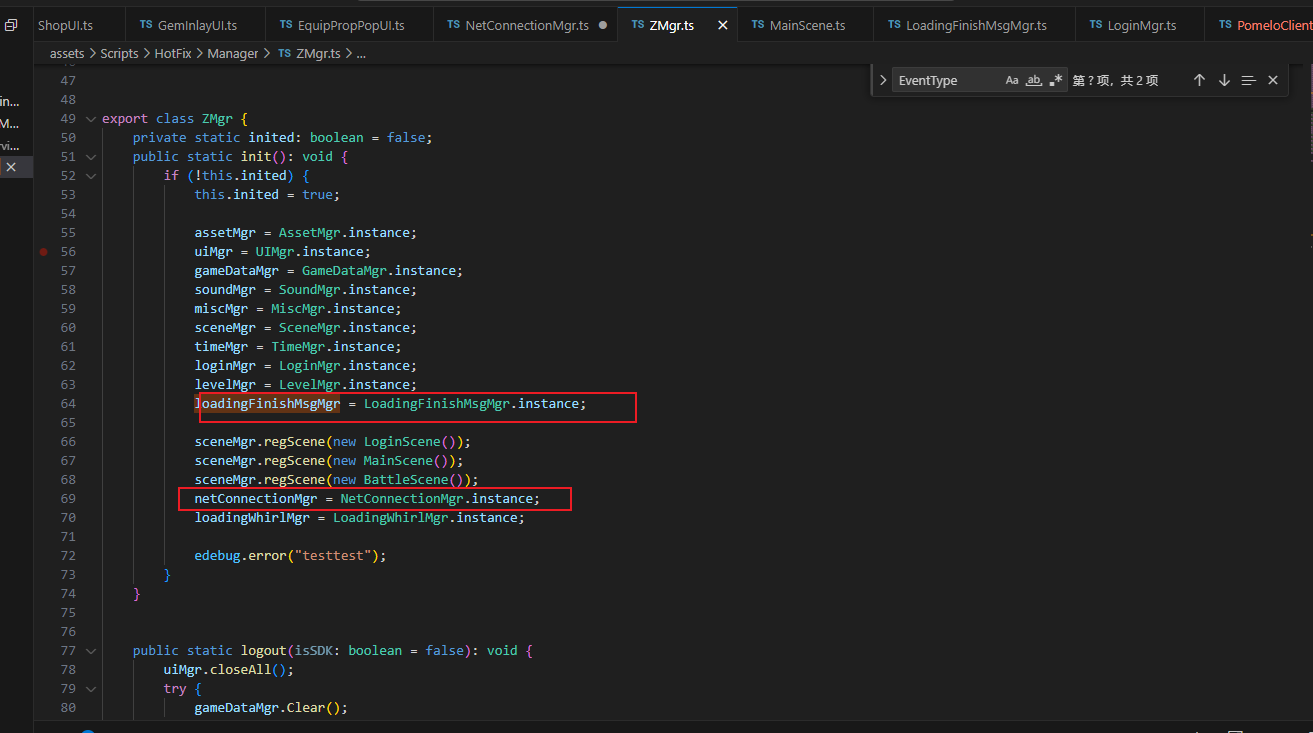Click the breakpoint dot on line 56
Image resolution: width=1313 pixels, height=733 pixels.
(43, 252)
